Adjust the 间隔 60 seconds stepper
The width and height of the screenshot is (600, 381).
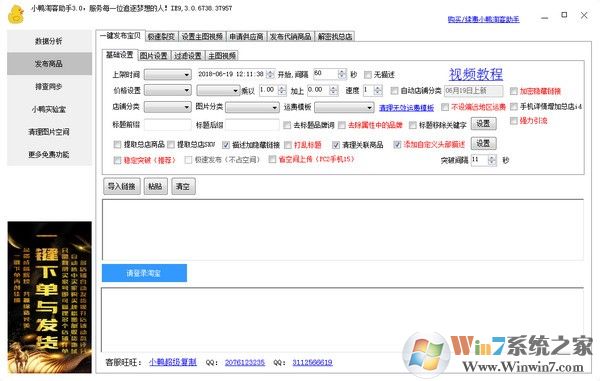pyautogui.click(x=342, y=74)
